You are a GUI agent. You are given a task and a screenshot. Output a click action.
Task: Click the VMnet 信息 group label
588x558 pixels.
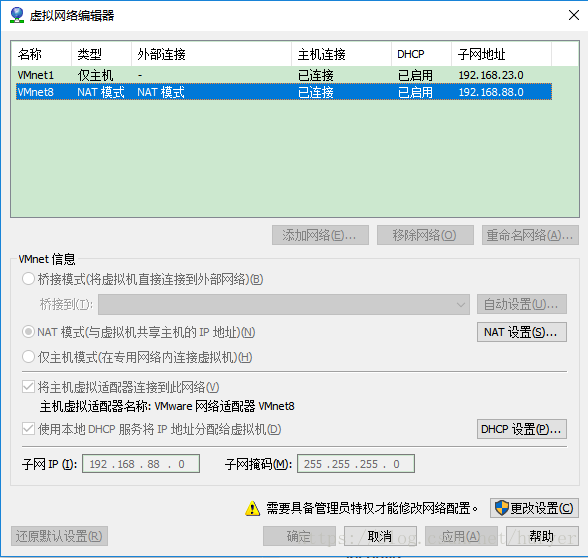(47, 259)
